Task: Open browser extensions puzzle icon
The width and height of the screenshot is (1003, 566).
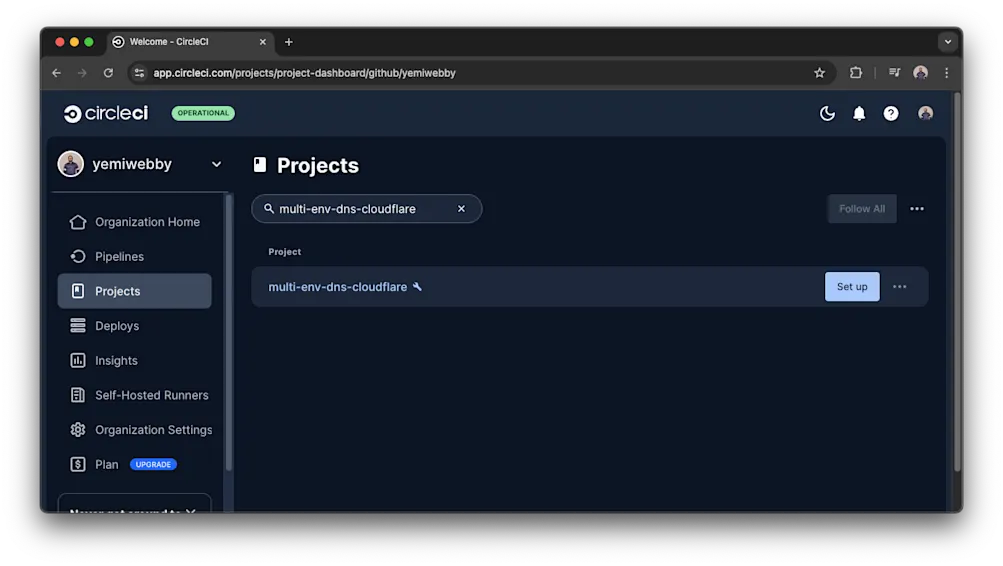Action: [855, 73]
